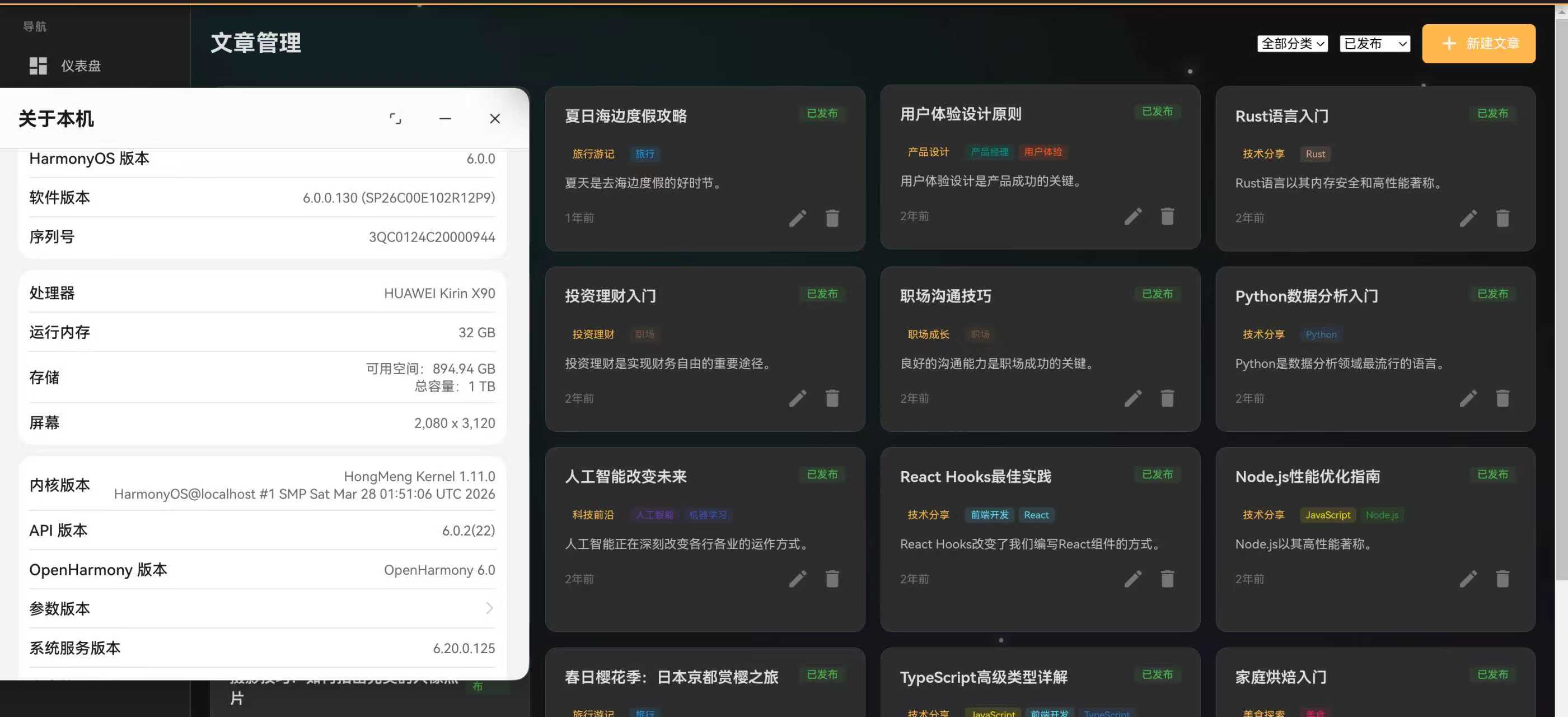Viewport: 1568px width, 717px height.
Task: Select the 前端开发 tag on React Hooks card
Action: coord(989,515)
